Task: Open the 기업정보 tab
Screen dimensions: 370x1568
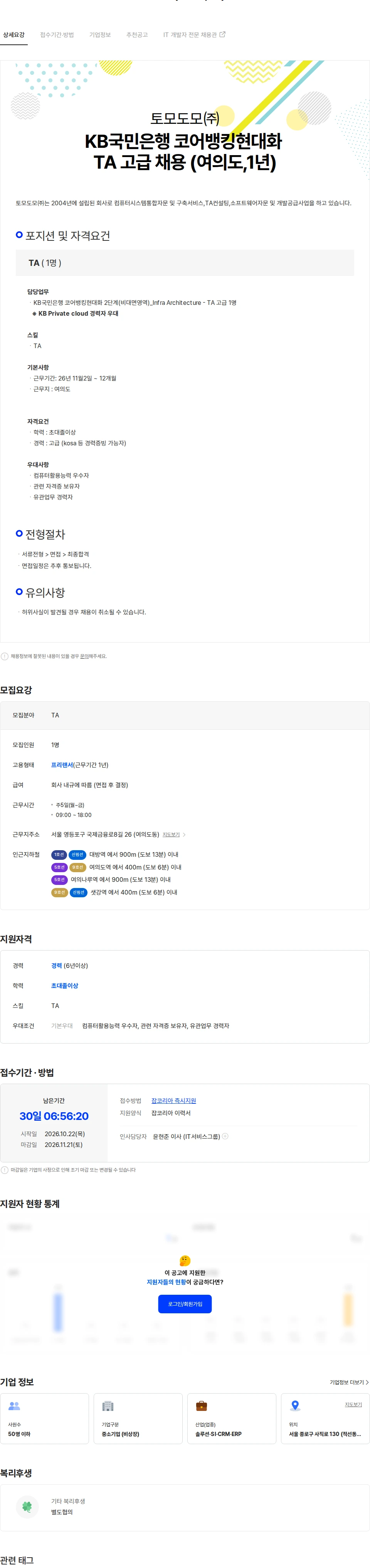Action: pos(100,35)
